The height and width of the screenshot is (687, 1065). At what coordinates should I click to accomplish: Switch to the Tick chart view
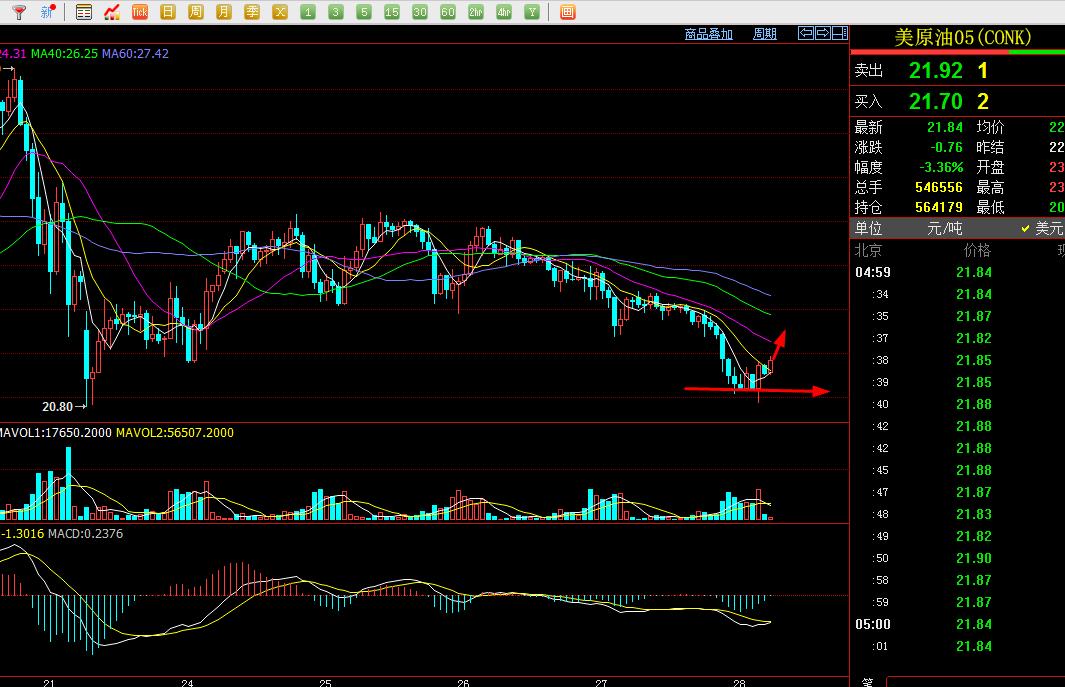click(140, 12)
